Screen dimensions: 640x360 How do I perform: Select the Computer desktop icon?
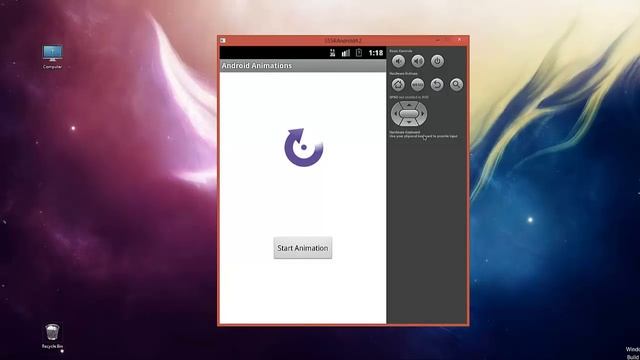pos(52,57)
